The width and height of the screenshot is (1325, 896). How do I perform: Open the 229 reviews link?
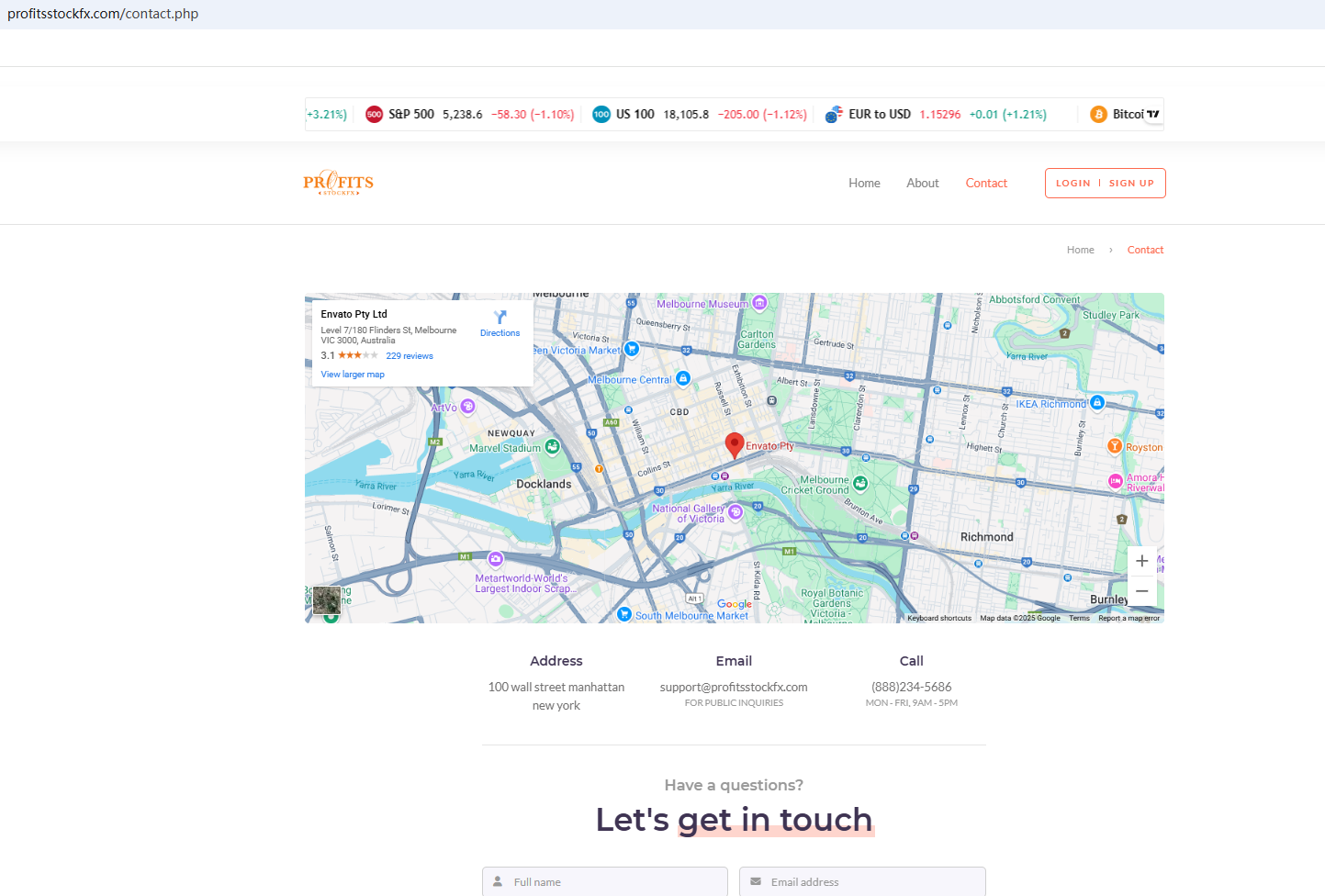[410, 356]
